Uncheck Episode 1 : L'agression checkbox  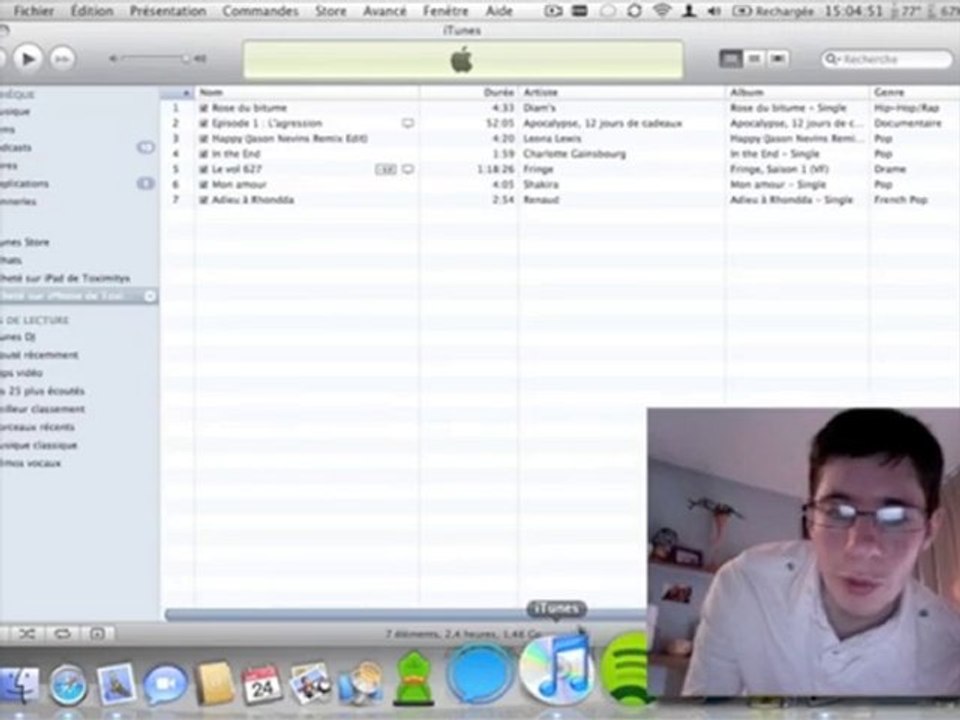click(x=203, y=123)
